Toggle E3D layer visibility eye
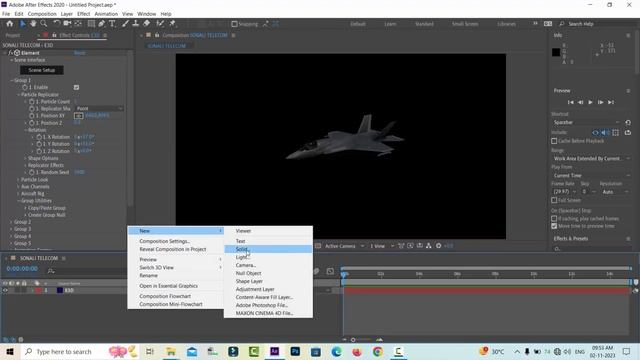 coord(5,291)
